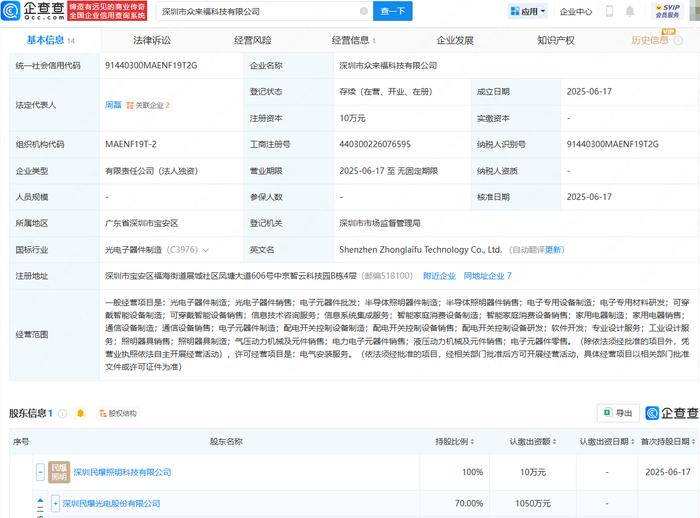700x518 pixels.
Task: Clear the search box text
Action: coord(364,11)
